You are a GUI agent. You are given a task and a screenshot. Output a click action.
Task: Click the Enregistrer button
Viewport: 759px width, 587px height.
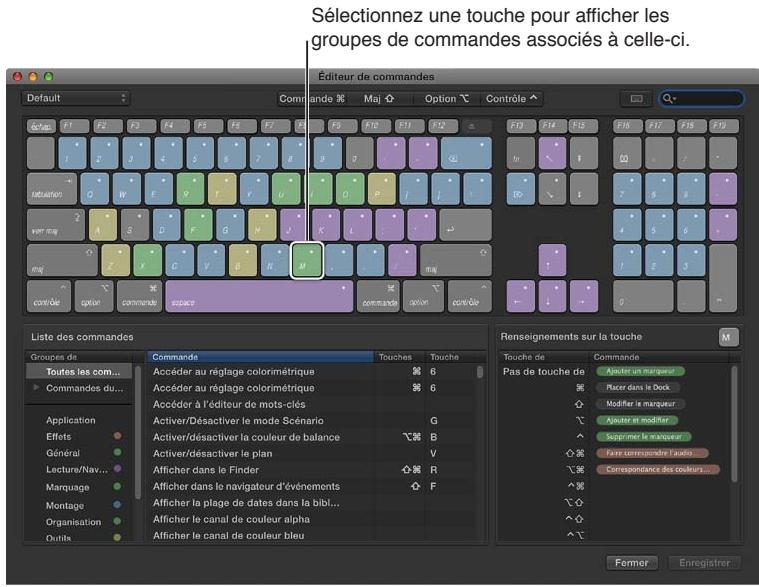click(704, 563)
